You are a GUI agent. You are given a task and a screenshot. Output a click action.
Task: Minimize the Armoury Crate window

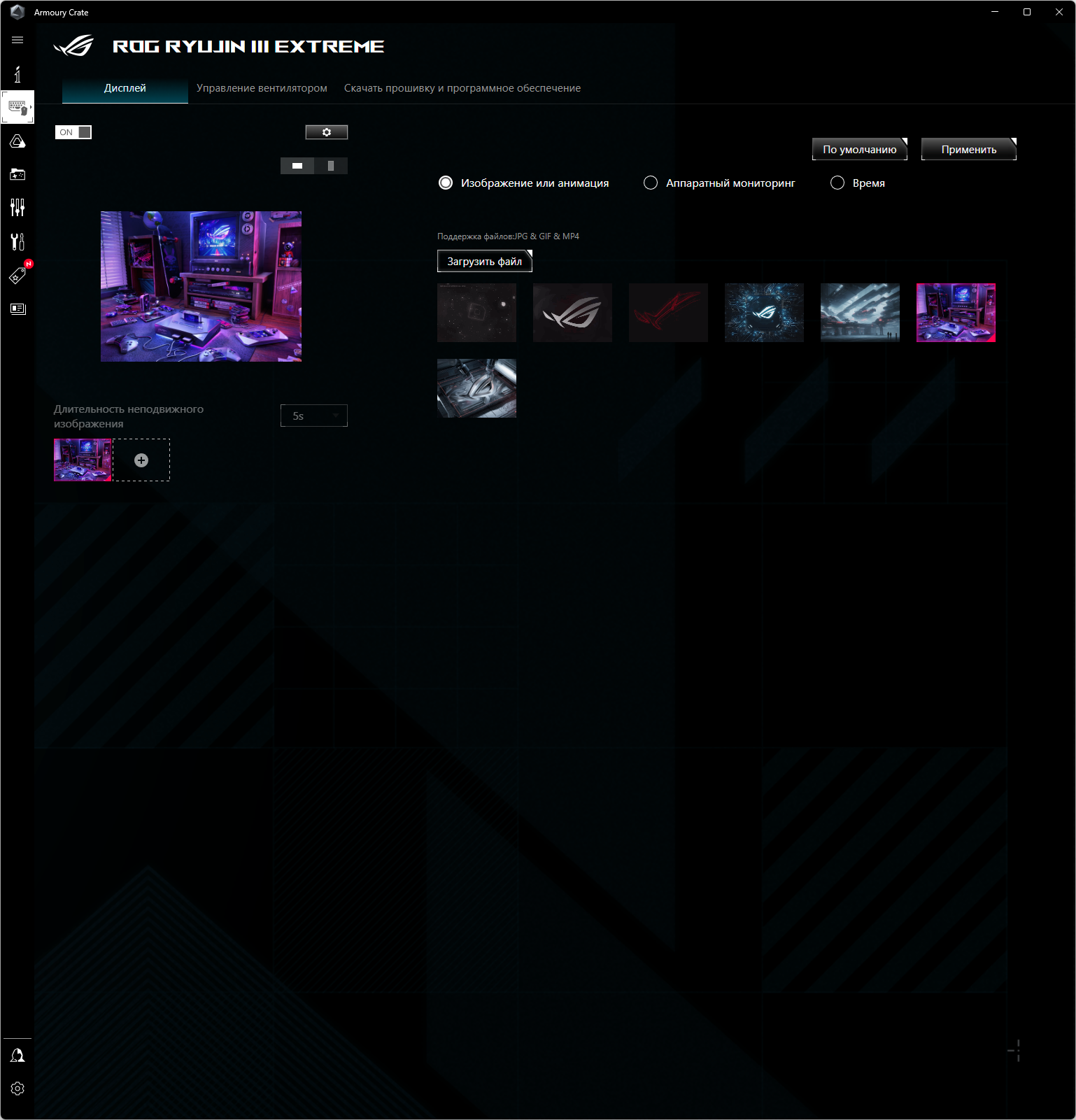[x=995, y=12]
